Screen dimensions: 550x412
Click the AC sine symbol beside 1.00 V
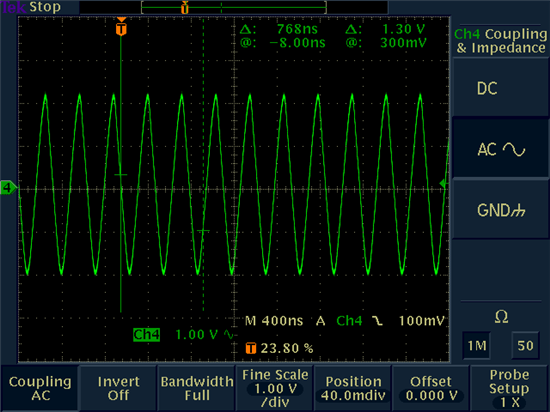(229, 335)
